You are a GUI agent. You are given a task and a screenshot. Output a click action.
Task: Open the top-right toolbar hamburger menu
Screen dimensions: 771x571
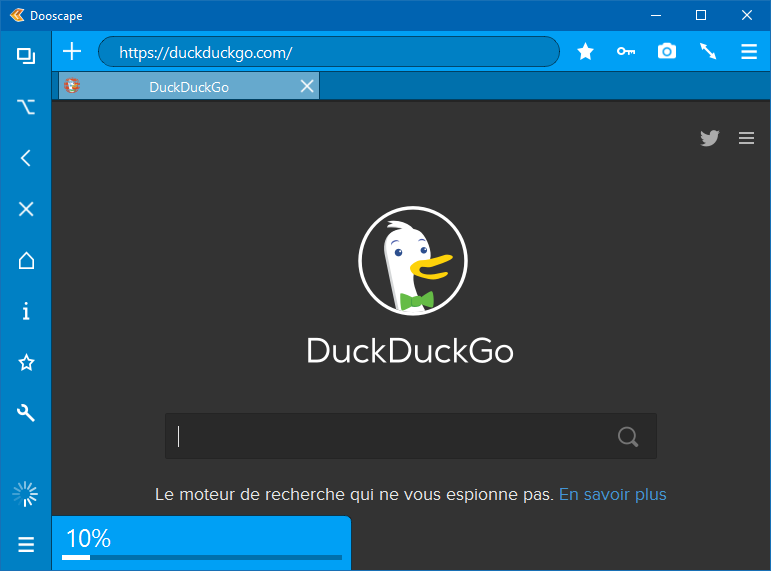pyautogui.click(x=748, y=52)
